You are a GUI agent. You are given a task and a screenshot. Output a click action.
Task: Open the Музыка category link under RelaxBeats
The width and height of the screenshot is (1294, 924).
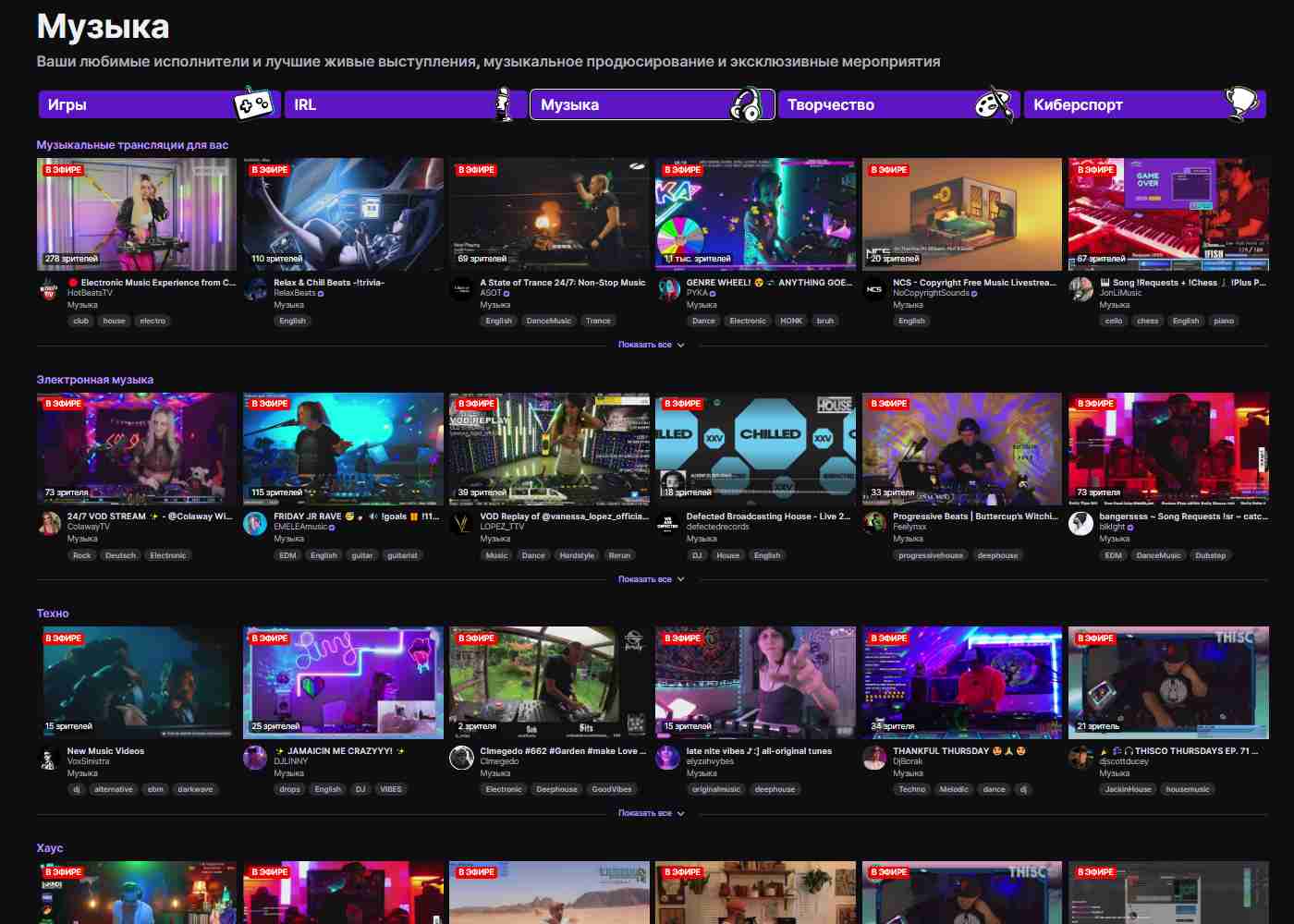point(288,305)
